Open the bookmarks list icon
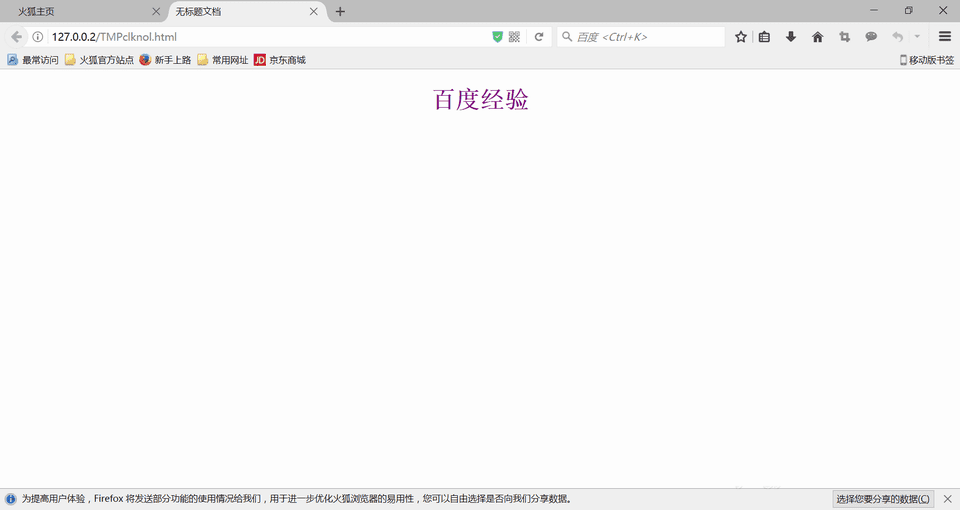The image size is (960, 510). (764, 37)
